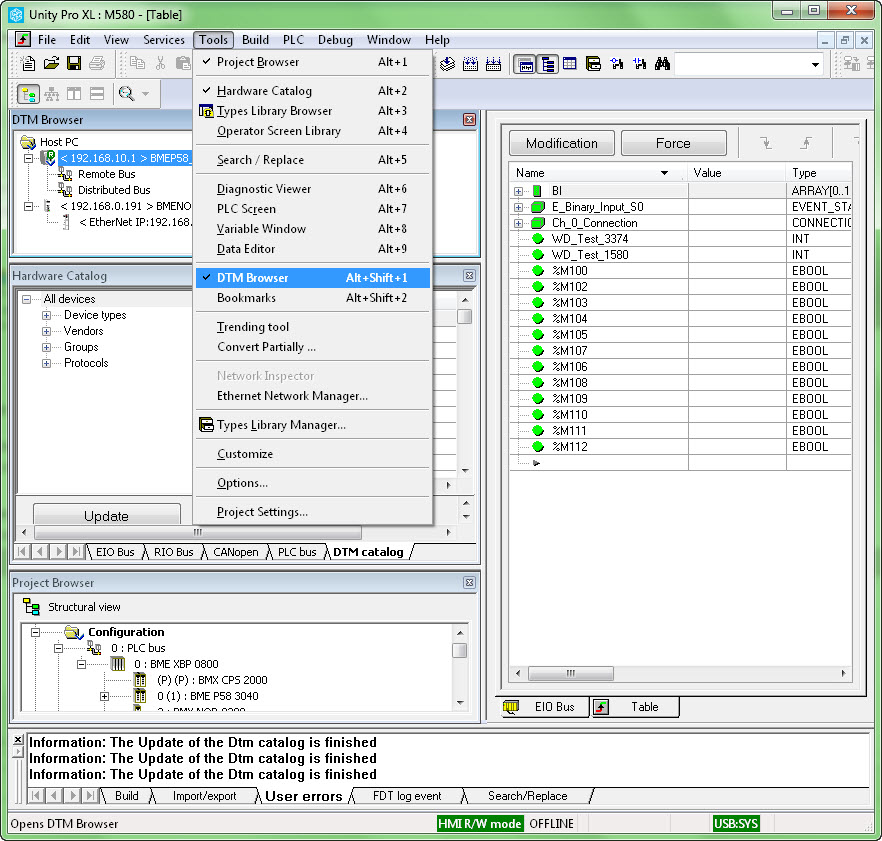Click the build project stack icon
This screenshot has width=882, height=841.
coord(447,64)
